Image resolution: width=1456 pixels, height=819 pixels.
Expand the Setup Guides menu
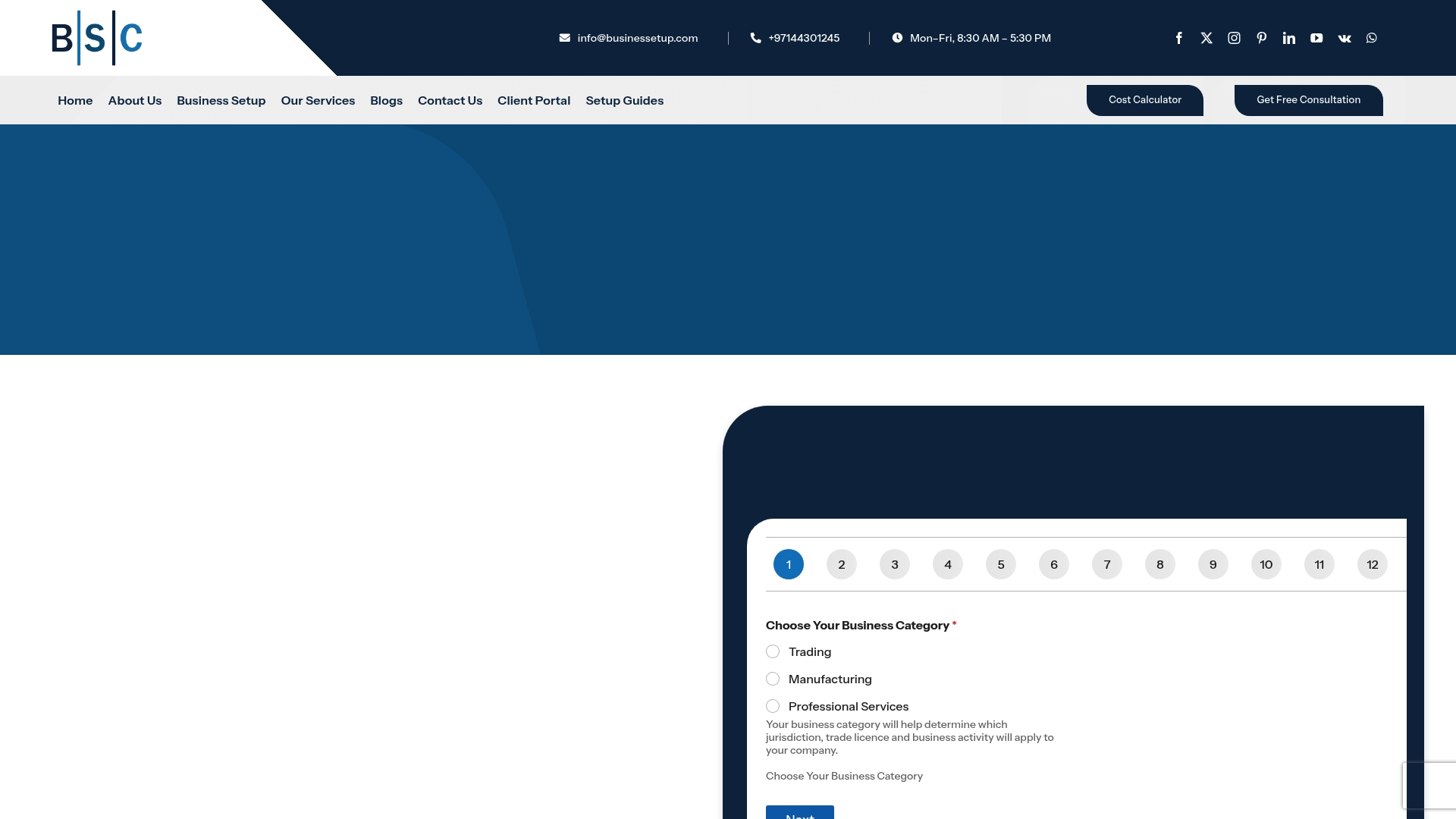click(x=624, y=100)
